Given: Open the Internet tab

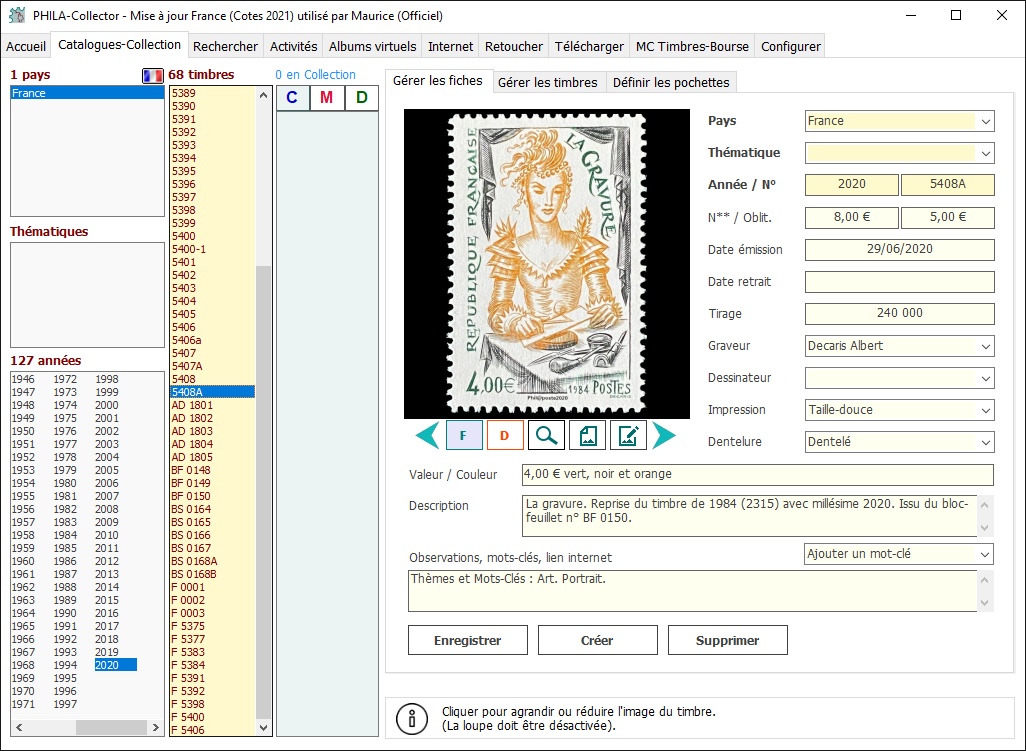Looking at the screenshot, I should coord(450,46).
